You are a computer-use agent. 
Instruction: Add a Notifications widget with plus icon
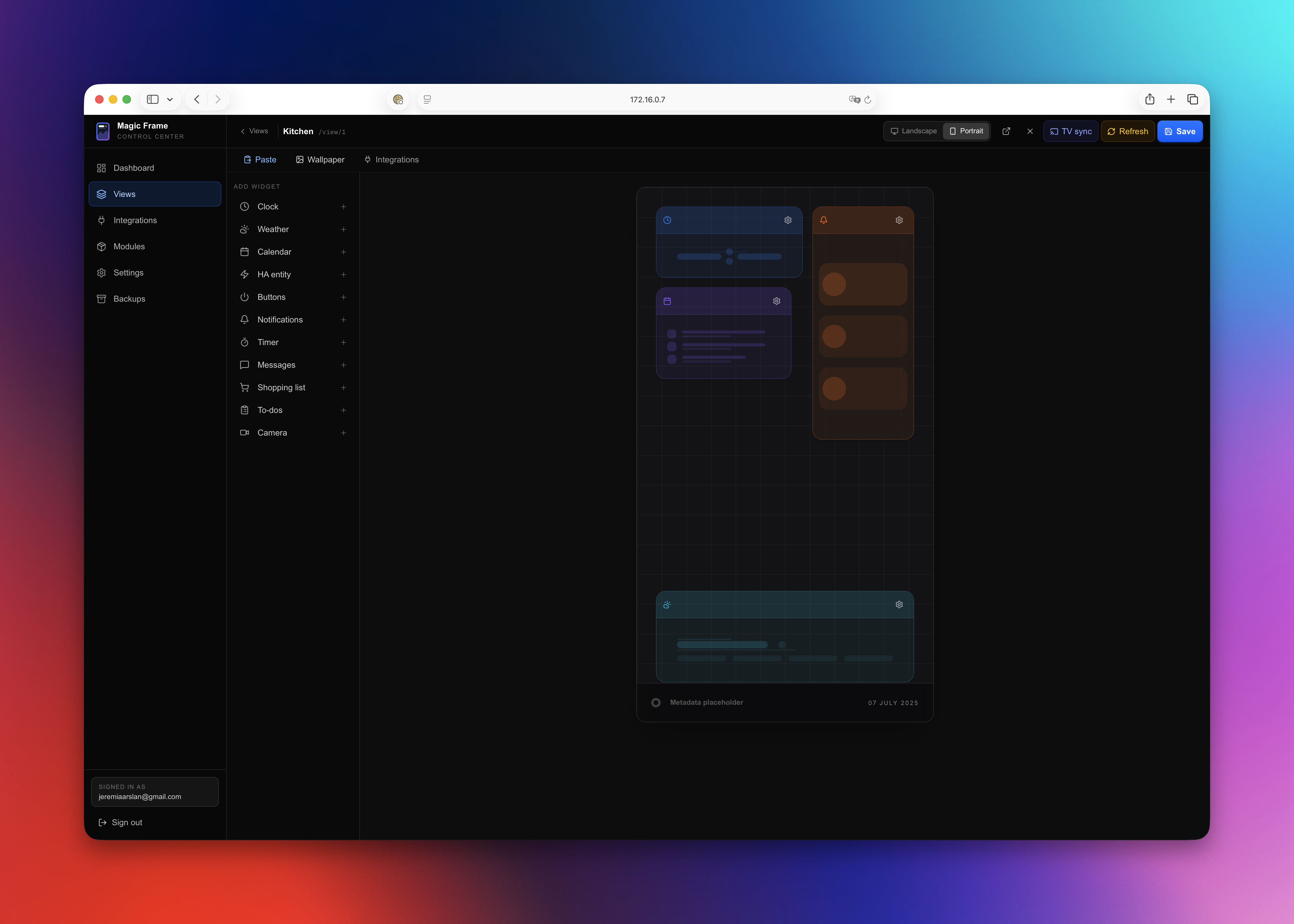coord(344,320)
